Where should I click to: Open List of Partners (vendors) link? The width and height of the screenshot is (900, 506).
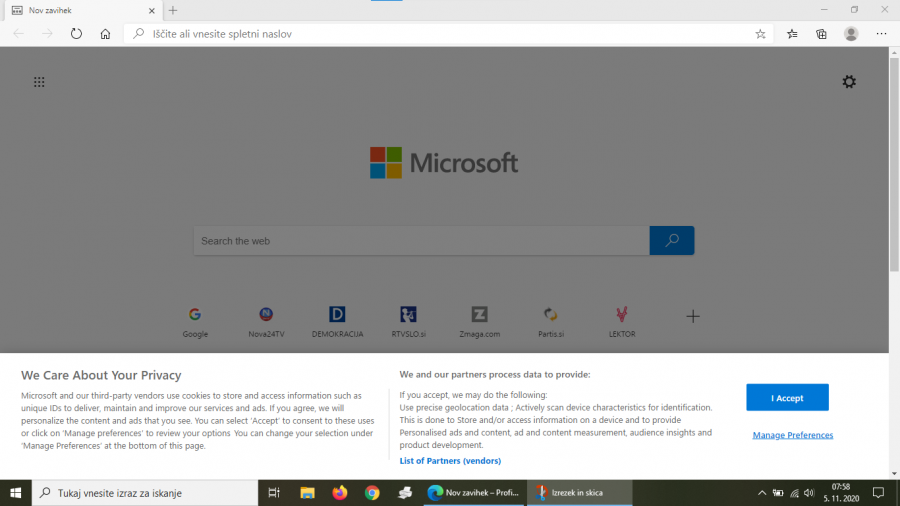pyautogui.click(x=450, y=461)
